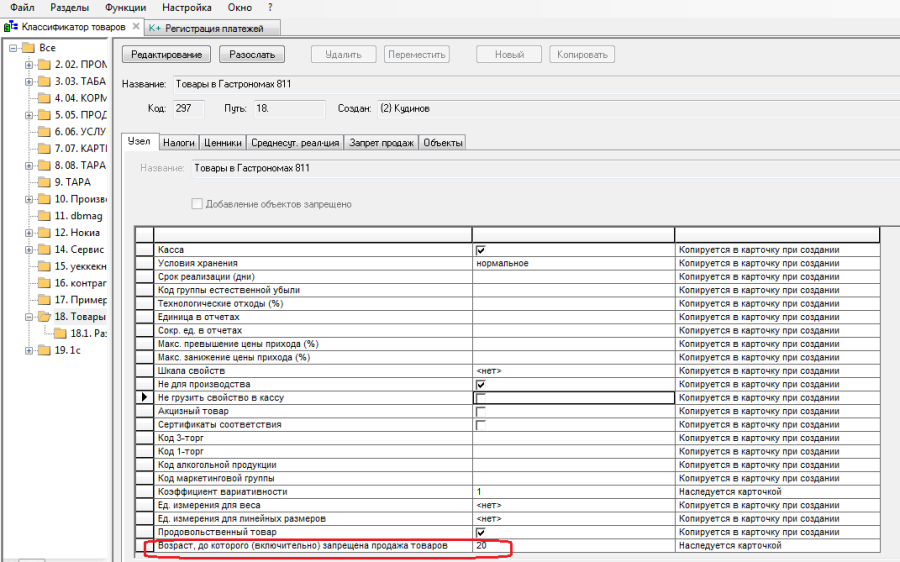This screenshot has width=900, height=562.
Task: Select folder icon of 9. ТАРА
Action: coord(44,182)
